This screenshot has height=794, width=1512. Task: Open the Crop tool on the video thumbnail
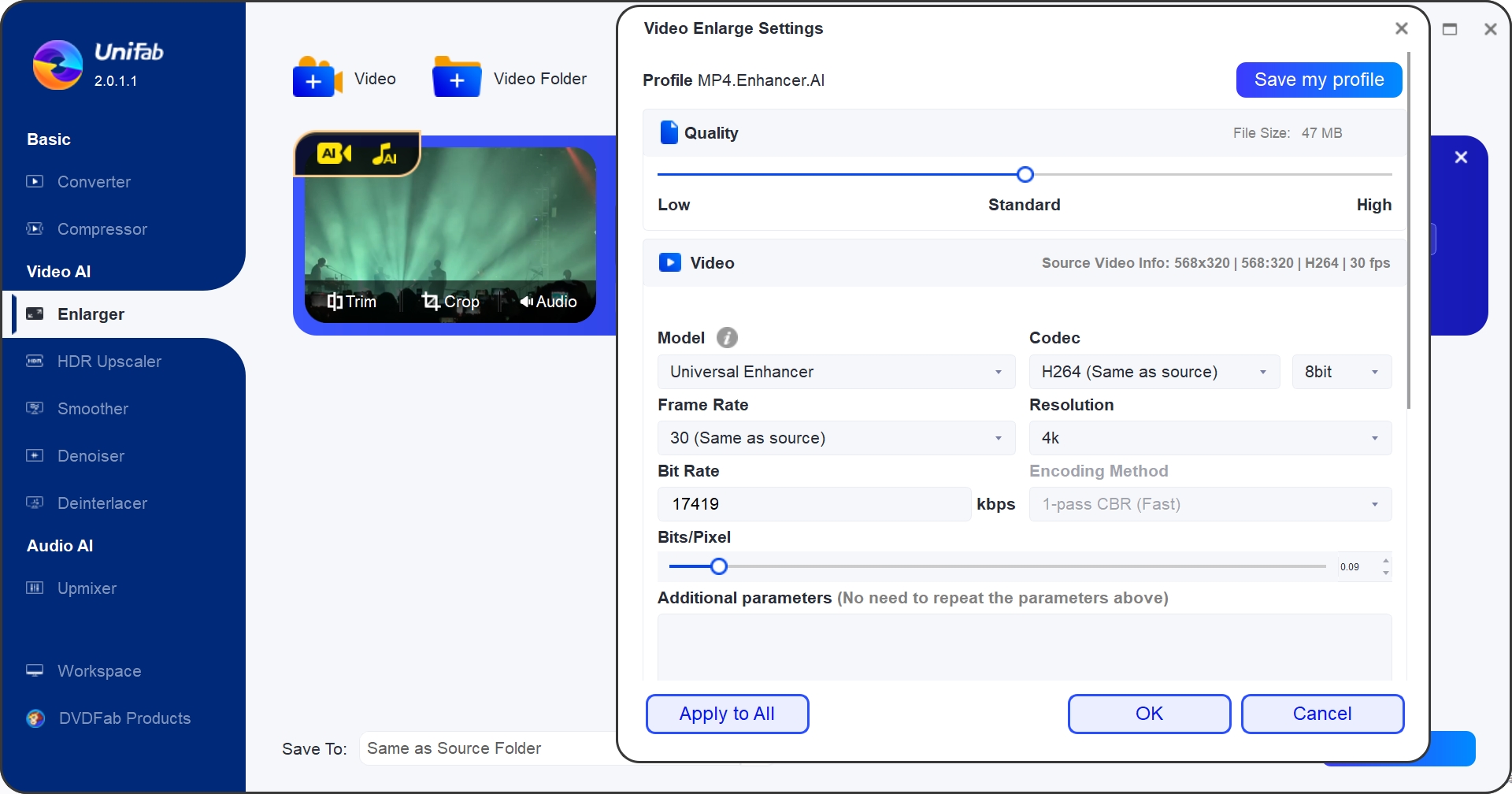click(x=450, y=301)
